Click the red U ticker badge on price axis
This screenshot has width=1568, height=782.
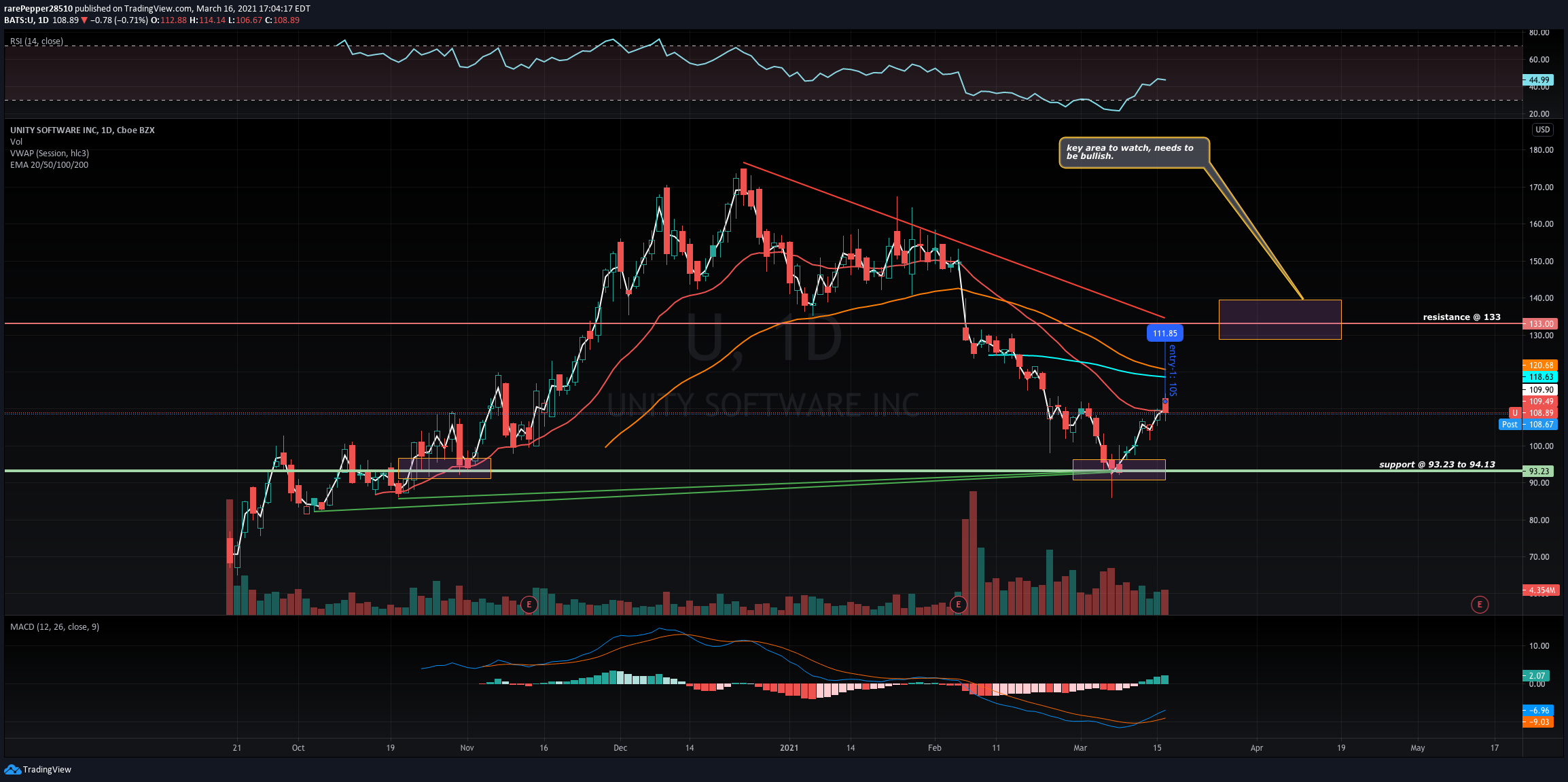(x=1514, y=413)
